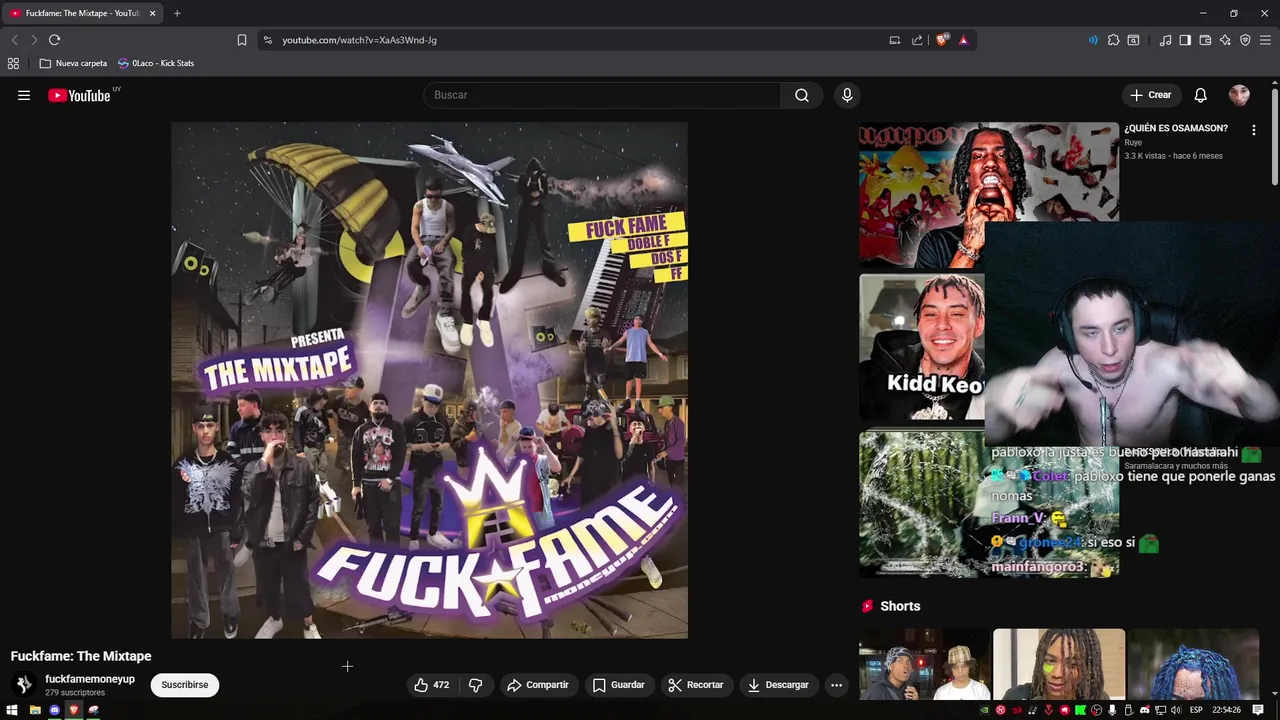Toggle the browser sidebar panel icon

tap(1185, 40)
